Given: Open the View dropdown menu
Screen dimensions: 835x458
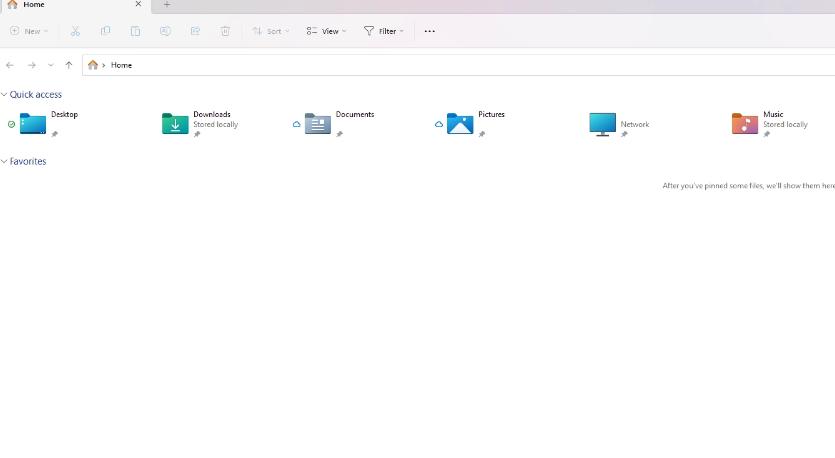Looking at the screenshot, I should tap(326, 31).
